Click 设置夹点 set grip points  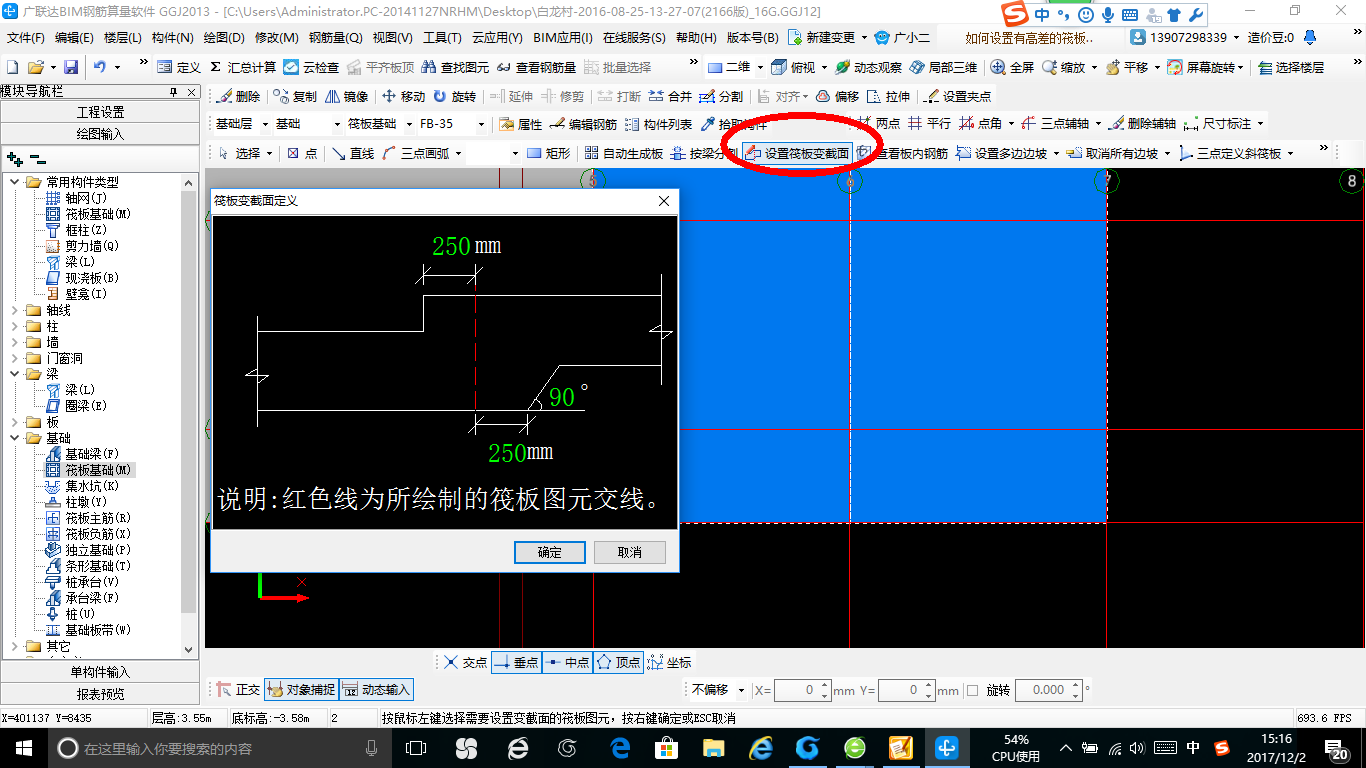[x=958, y=96]
